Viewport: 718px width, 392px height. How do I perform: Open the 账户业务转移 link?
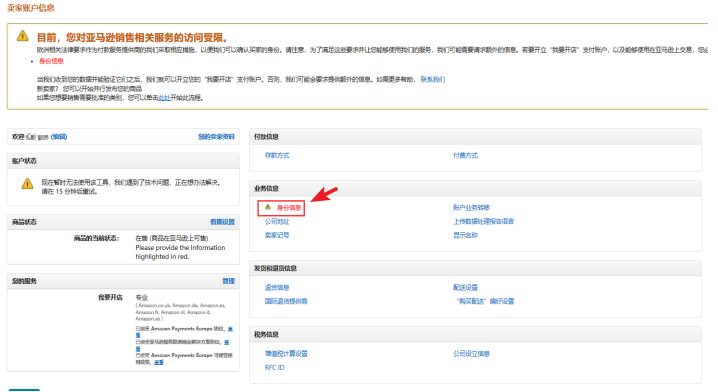coord(472,207)
